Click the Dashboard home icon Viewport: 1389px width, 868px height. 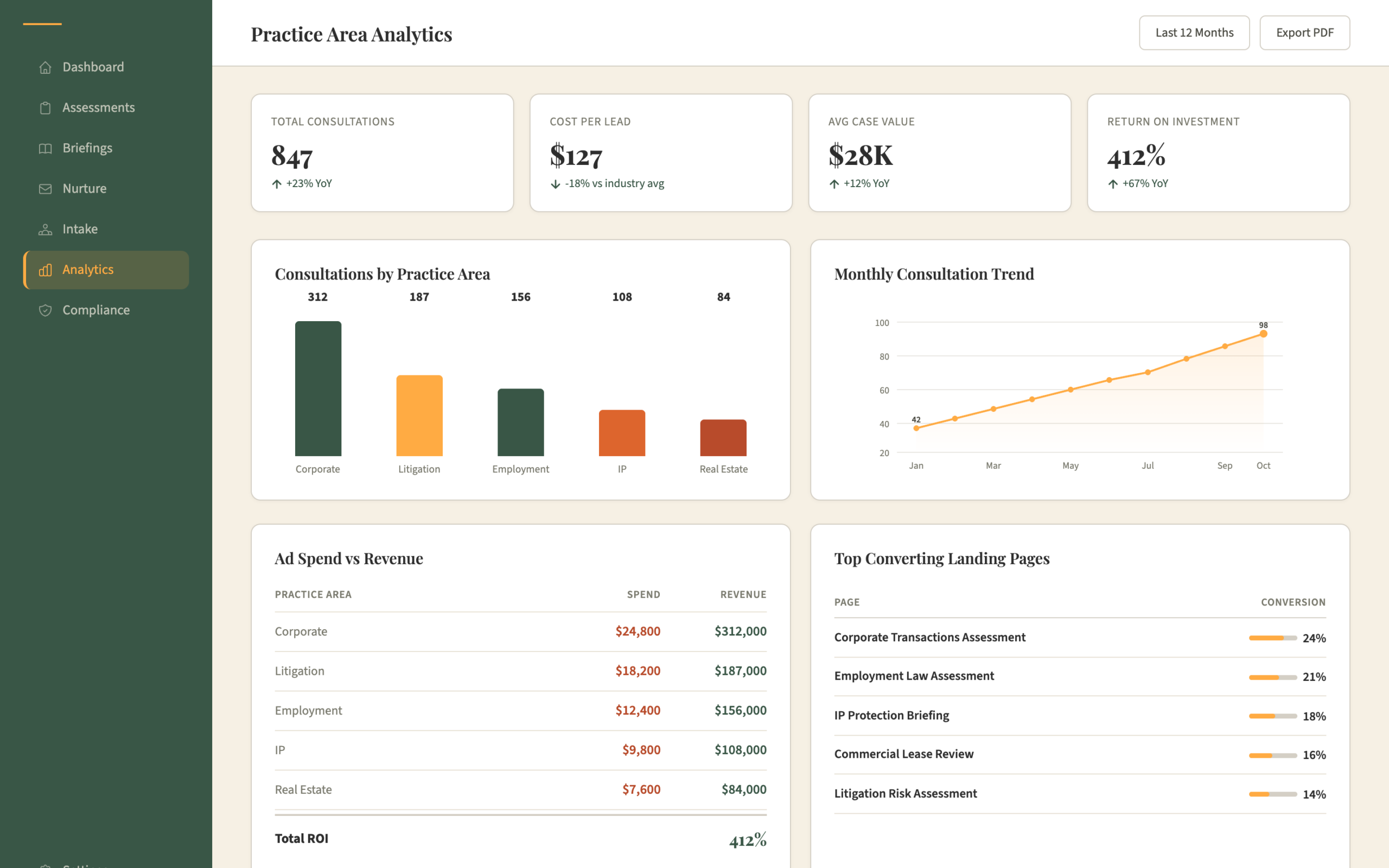tap(46, 67)
